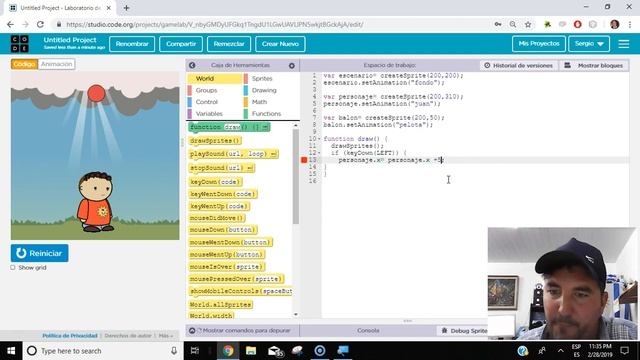Select the World category

coord(215,78)
